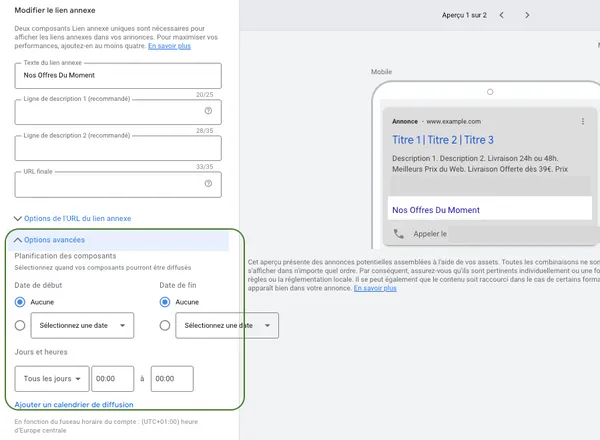This screenshot has width=600, height=440.
Task: Click 'Ajouter un calendrier de diffusion' link
Action: tap(74, 405)
